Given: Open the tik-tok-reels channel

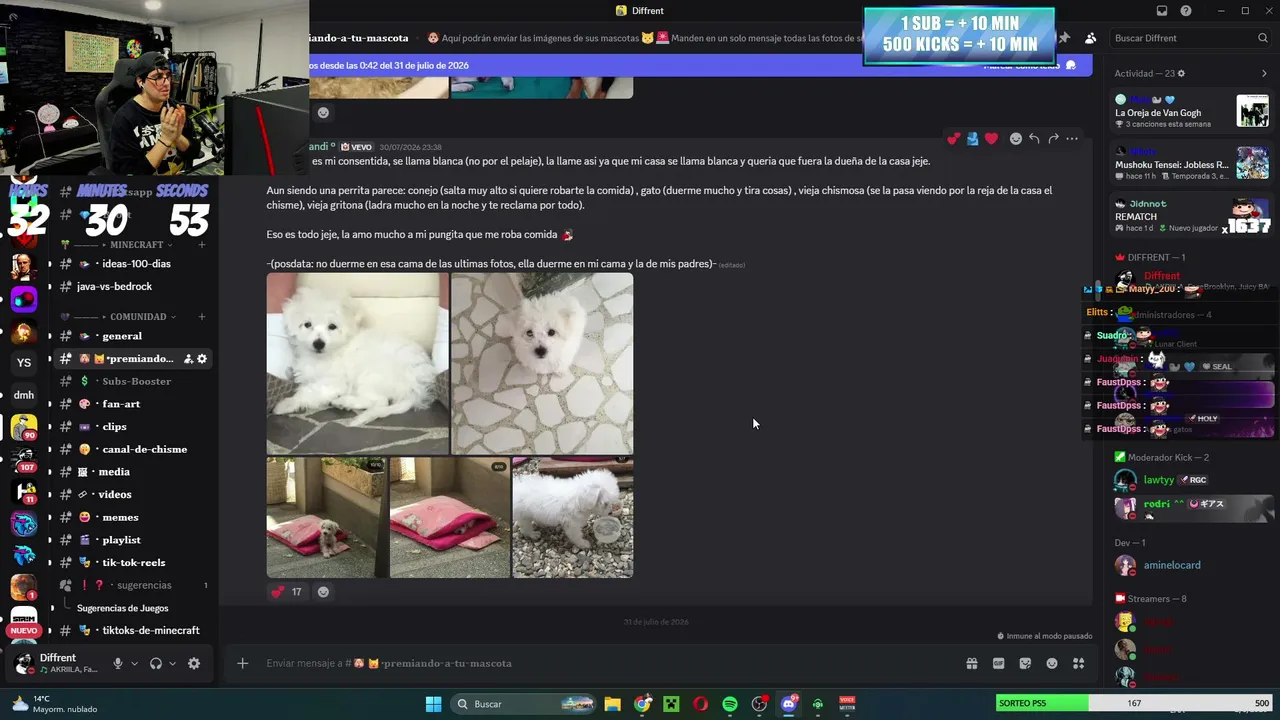Looking at the screenshot, I should tap(134, 563).
